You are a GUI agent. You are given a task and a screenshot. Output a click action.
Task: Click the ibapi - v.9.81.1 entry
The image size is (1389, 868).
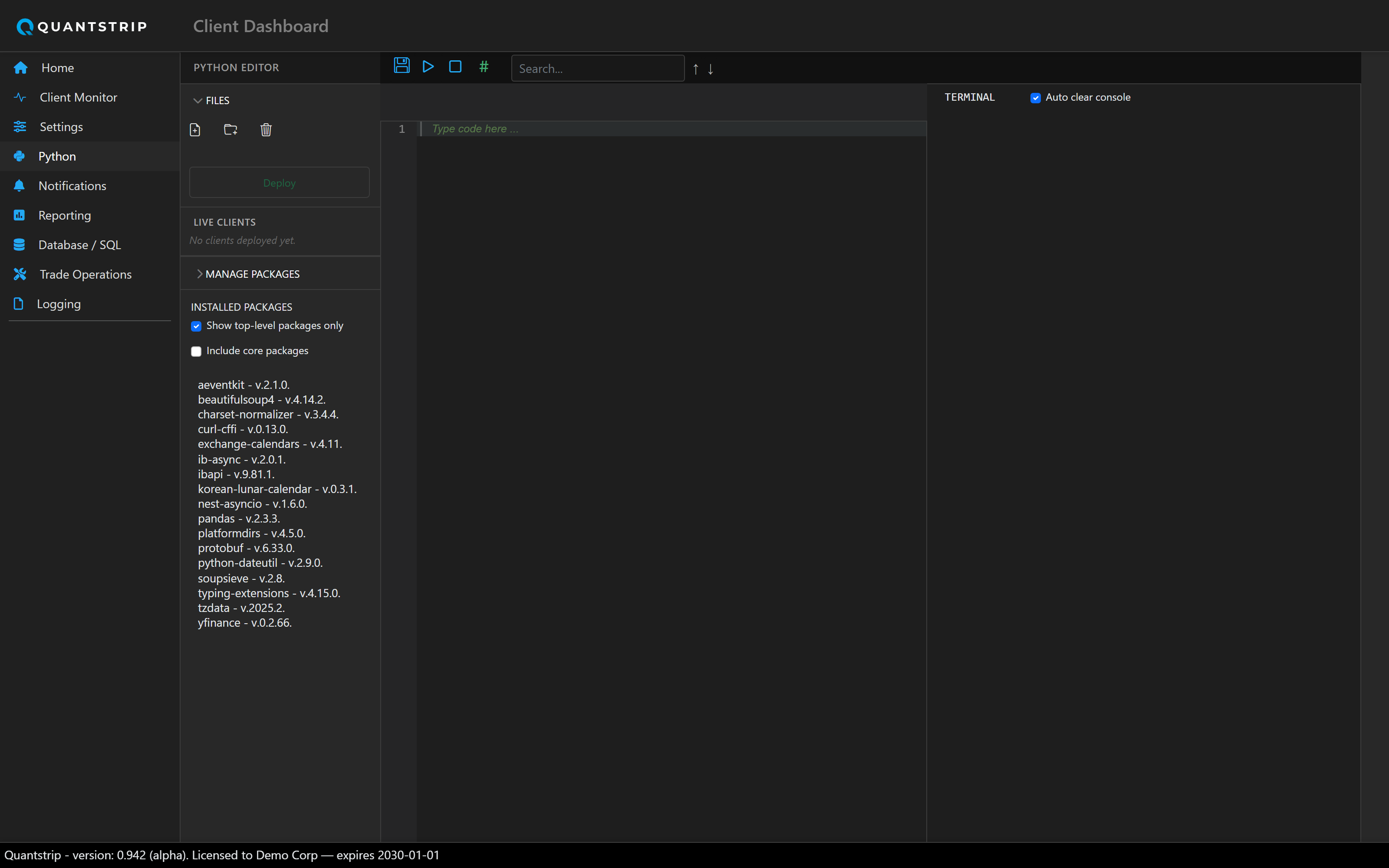point(237,474)
